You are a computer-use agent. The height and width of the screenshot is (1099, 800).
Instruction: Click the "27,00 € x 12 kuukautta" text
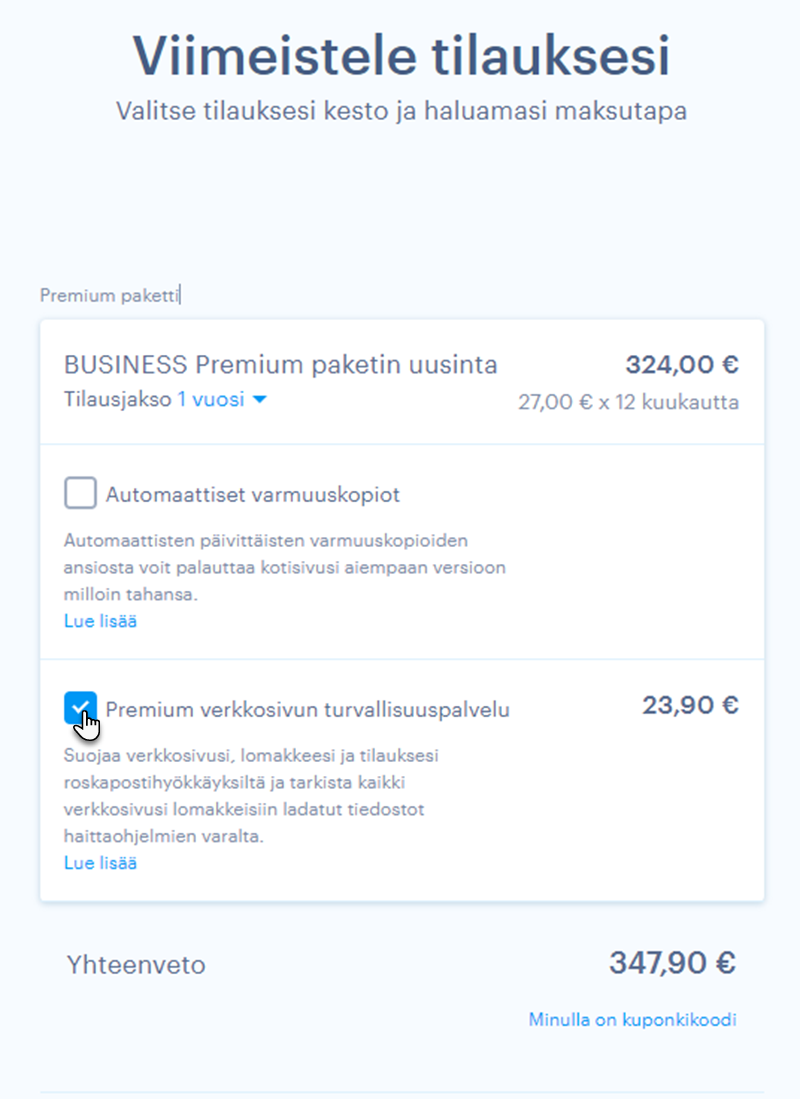[628, 403]
